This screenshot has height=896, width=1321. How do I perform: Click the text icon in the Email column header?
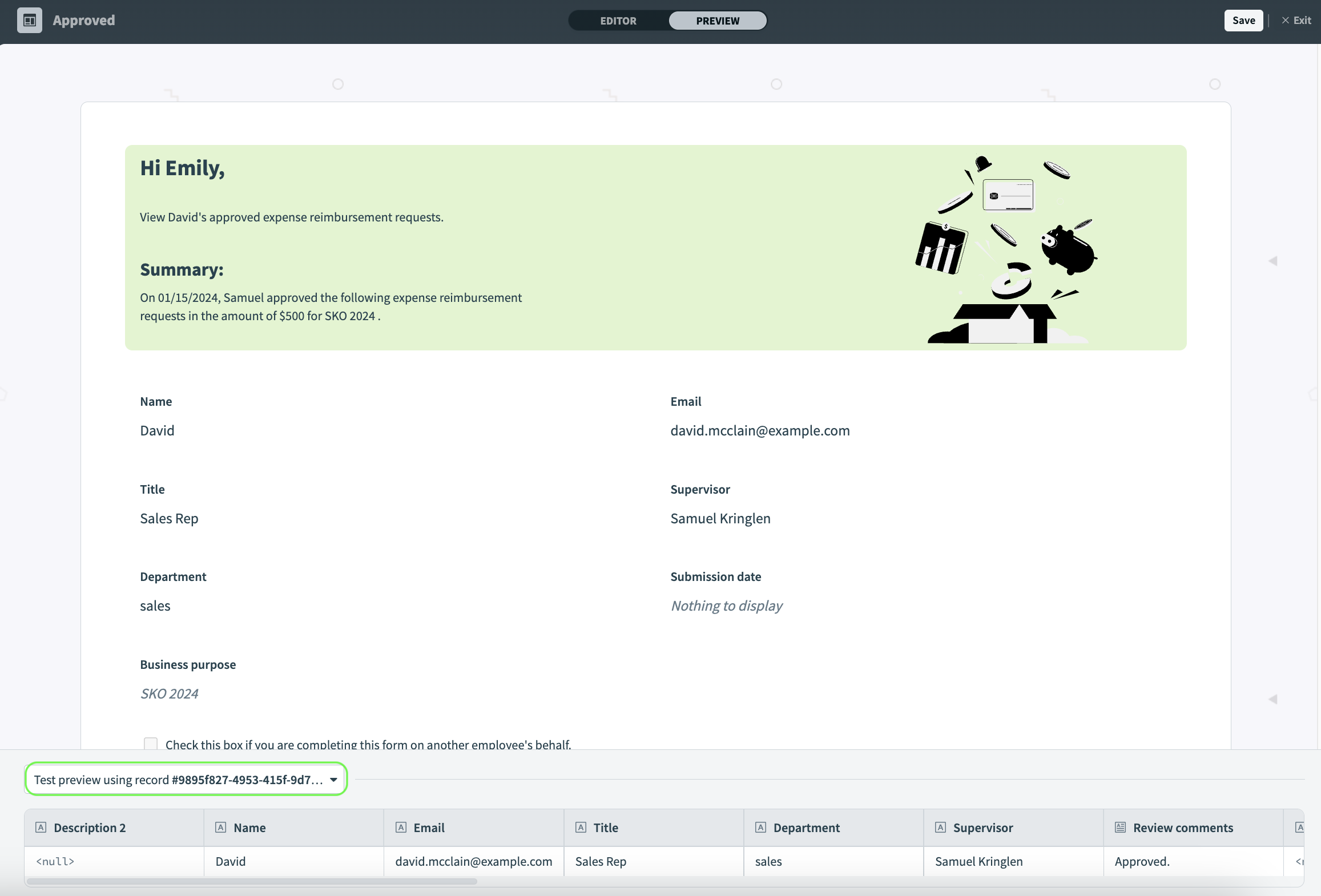tap(401, 828)
